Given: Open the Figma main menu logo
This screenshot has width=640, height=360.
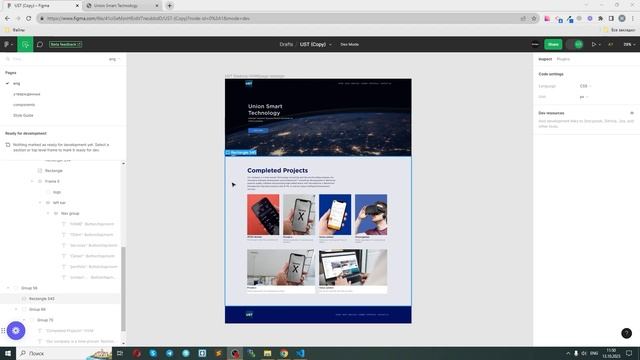Looking at the screenshot, I should tap(7, 44).
